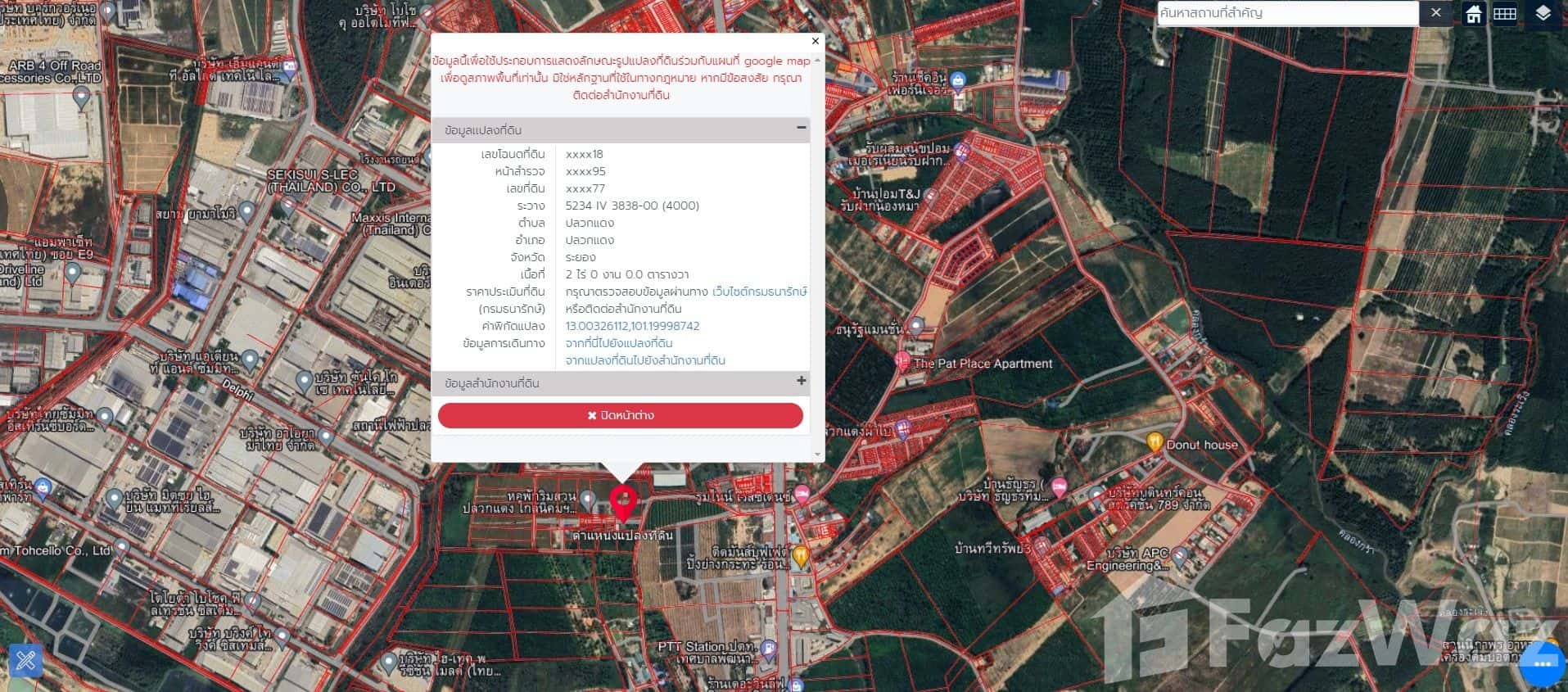Close the info popup with top-right X
1568x692 pixels.
pos(815,41)
